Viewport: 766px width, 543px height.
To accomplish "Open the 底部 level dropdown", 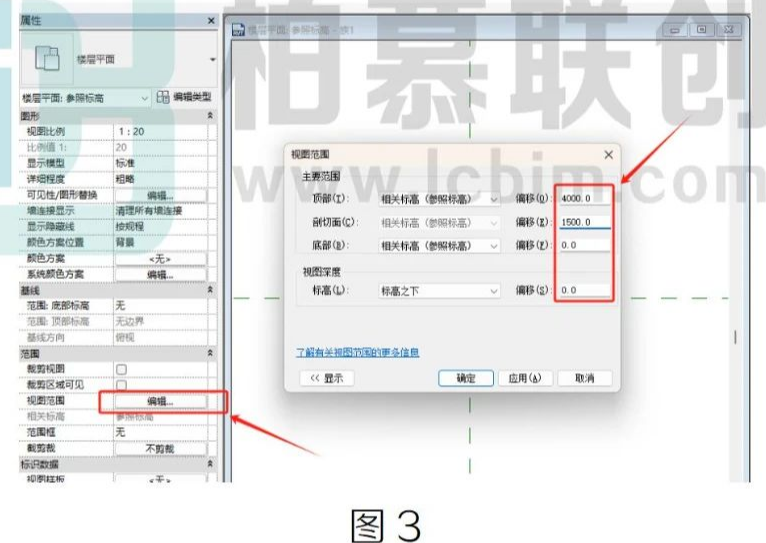I will 439,246.
